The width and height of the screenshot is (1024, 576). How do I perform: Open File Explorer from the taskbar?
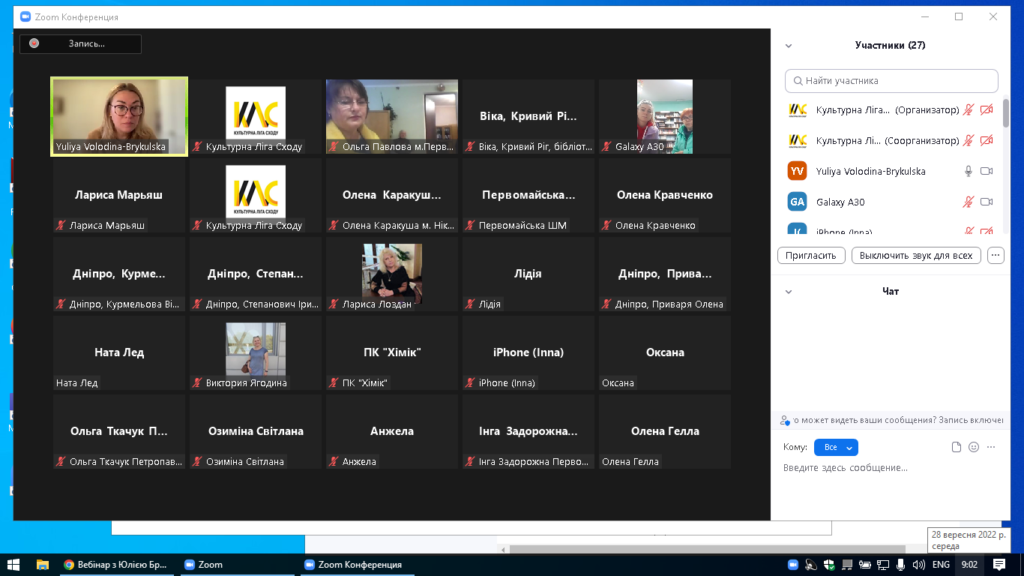pos(42,565)
